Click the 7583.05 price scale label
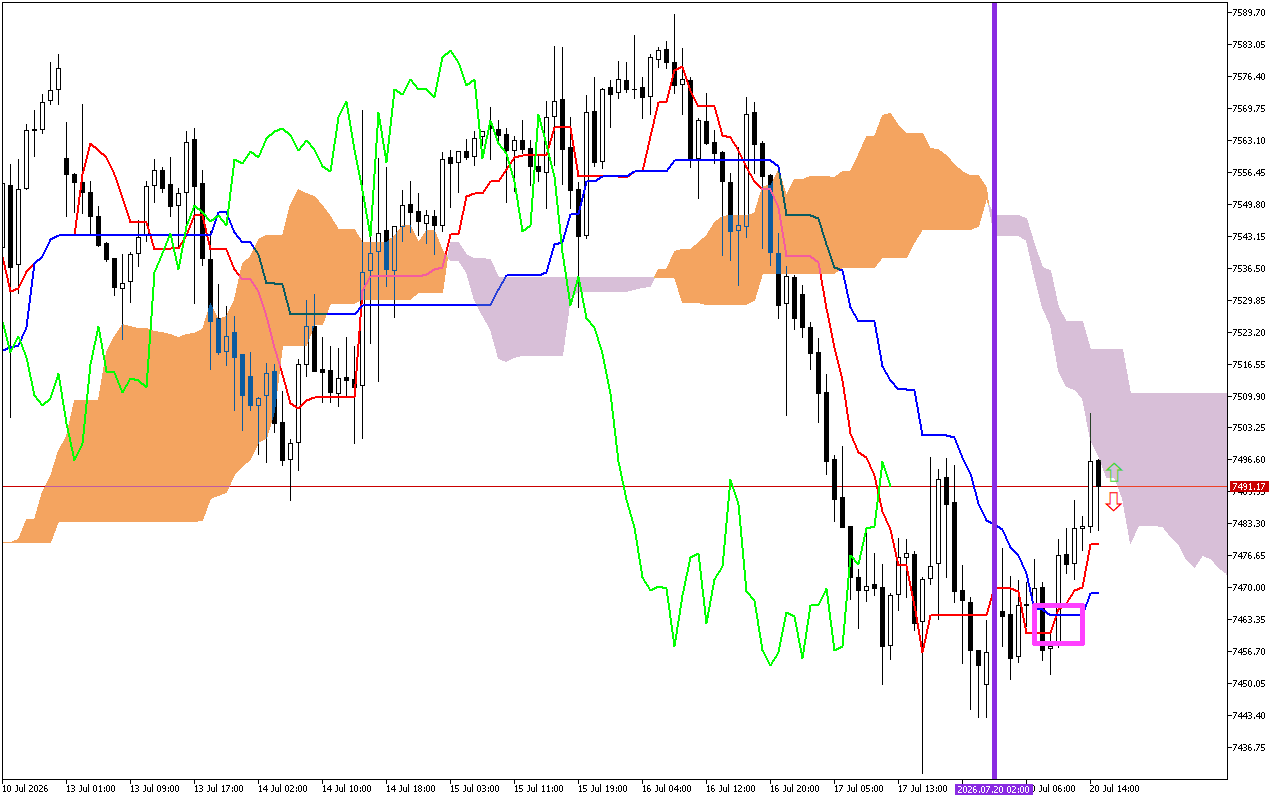Viewport: 1280px width, 800px height. [1251, 45]
